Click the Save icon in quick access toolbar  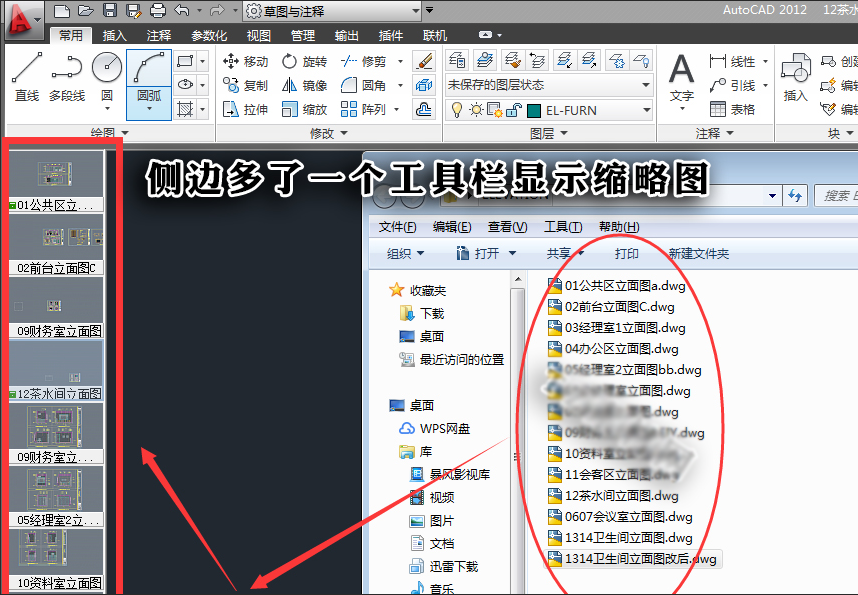pos(109,11)
